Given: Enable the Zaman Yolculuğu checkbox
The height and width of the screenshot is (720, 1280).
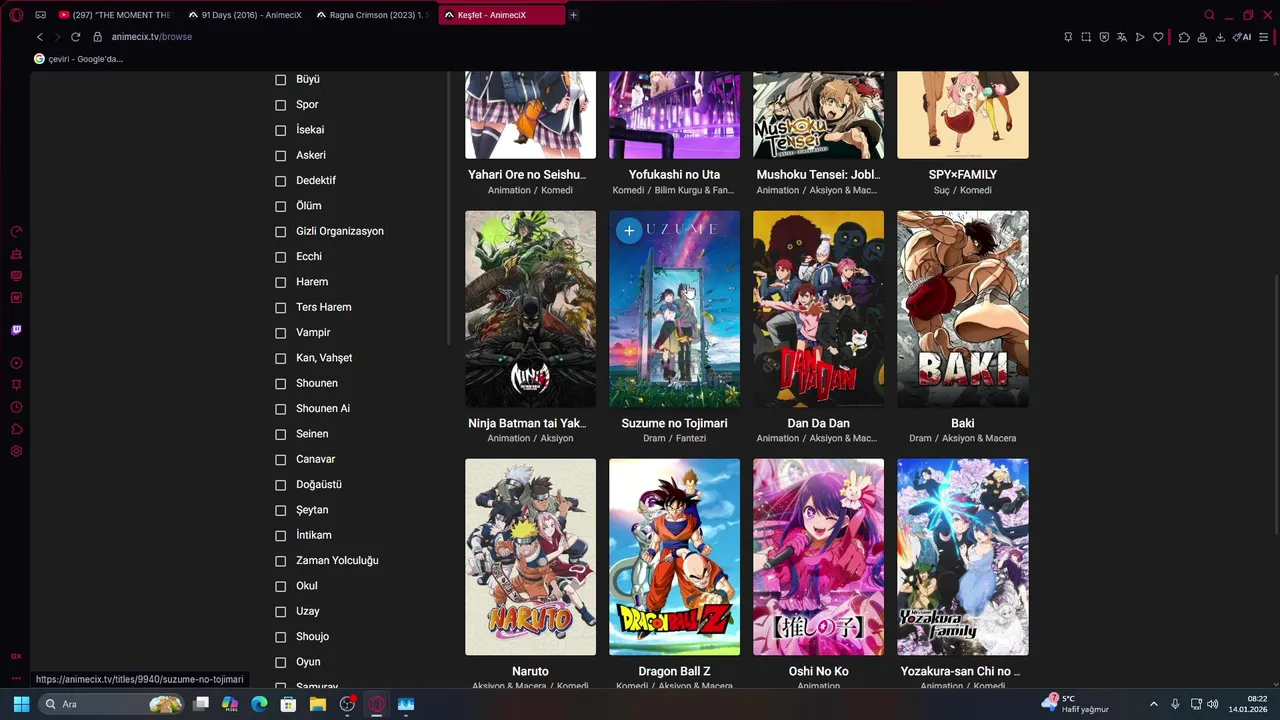Looking at the screenshot, I should [x=280, y=561].
